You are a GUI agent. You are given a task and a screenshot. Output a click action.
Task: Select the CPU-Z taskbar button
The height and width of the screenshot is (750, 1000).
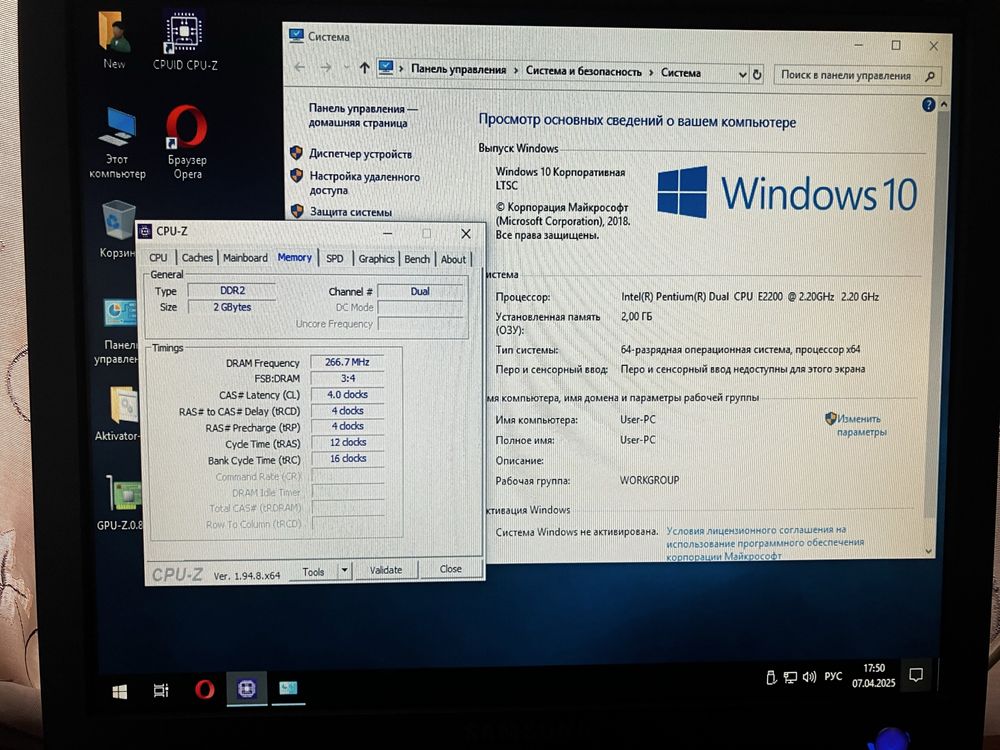click(x=247, y=689)
